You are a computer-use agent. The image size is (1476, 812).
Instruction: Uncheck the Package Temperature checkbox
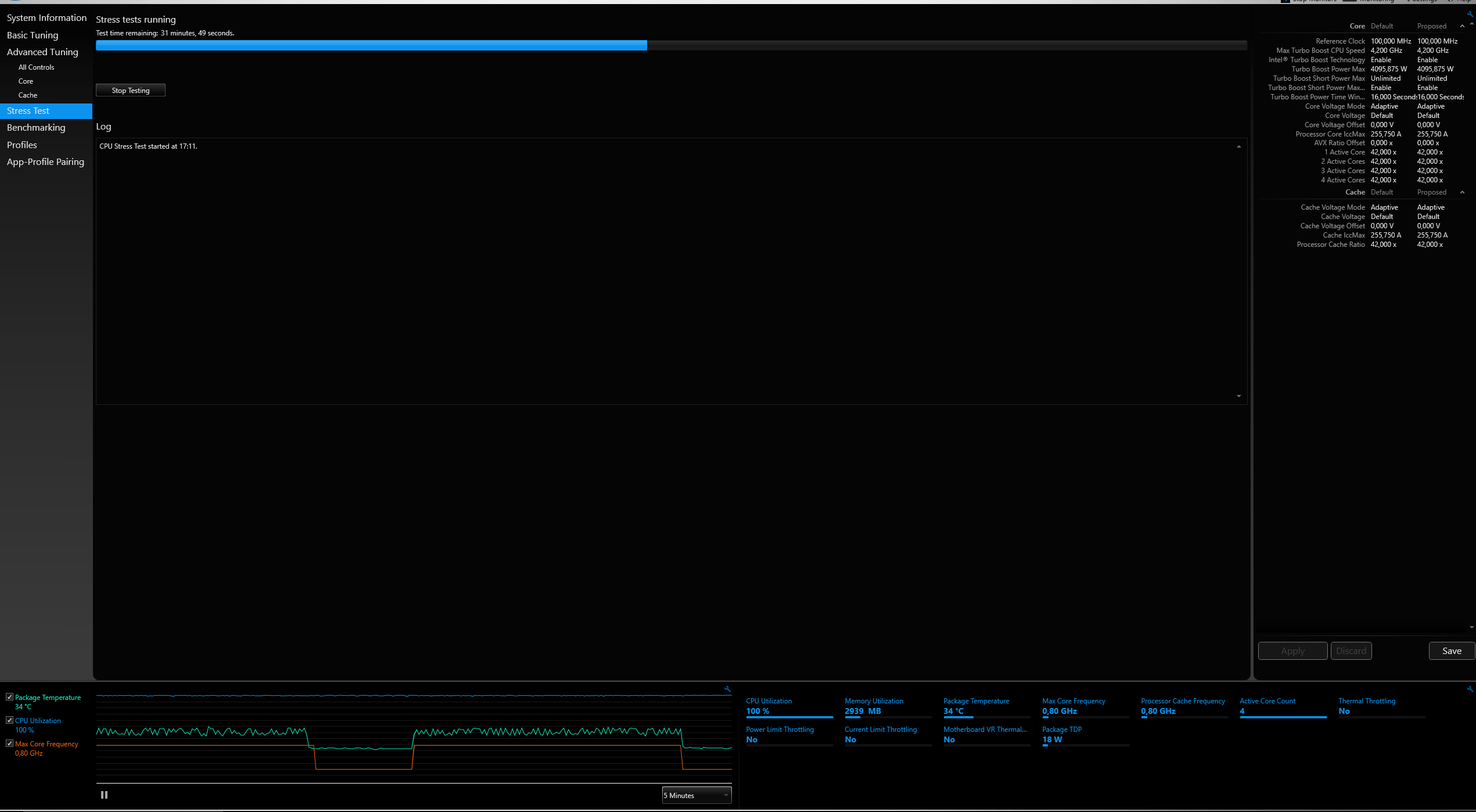coord(10,697)
